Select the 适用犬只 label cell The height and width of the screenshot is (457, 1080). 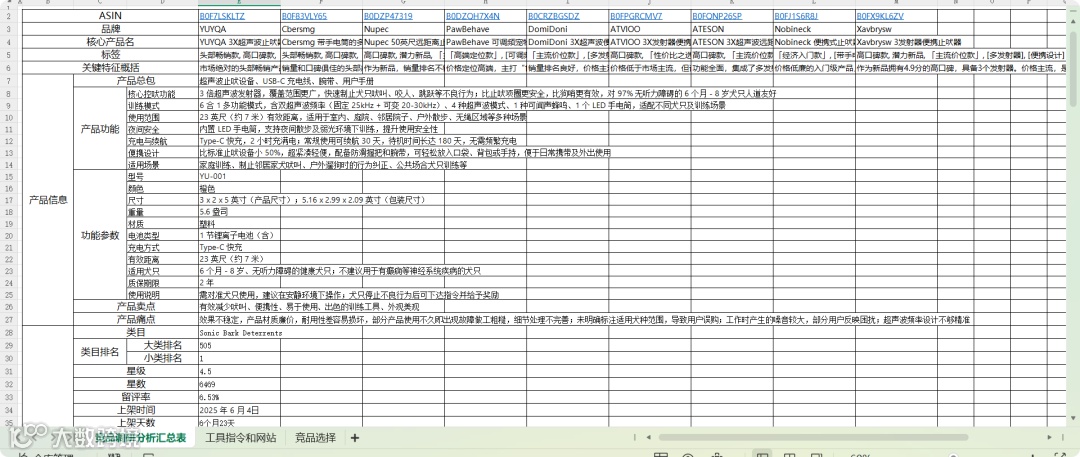(162, 270)
